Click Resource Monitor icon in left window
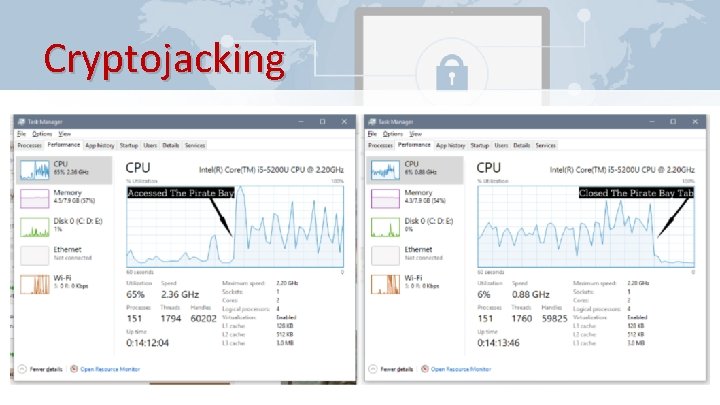 [x=74, y=369]
